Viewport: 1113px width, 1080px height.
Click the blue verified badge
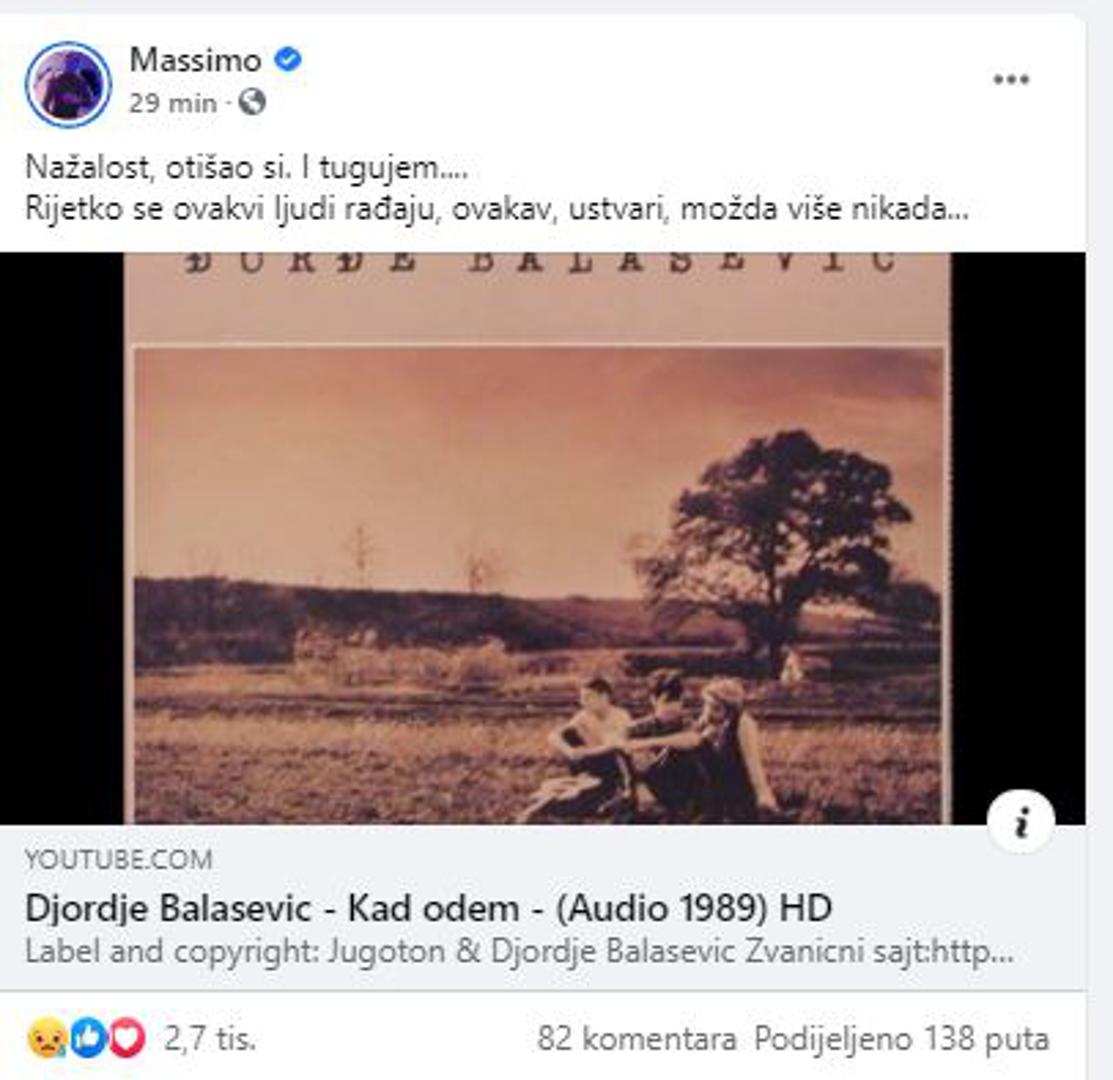[287, 59]
